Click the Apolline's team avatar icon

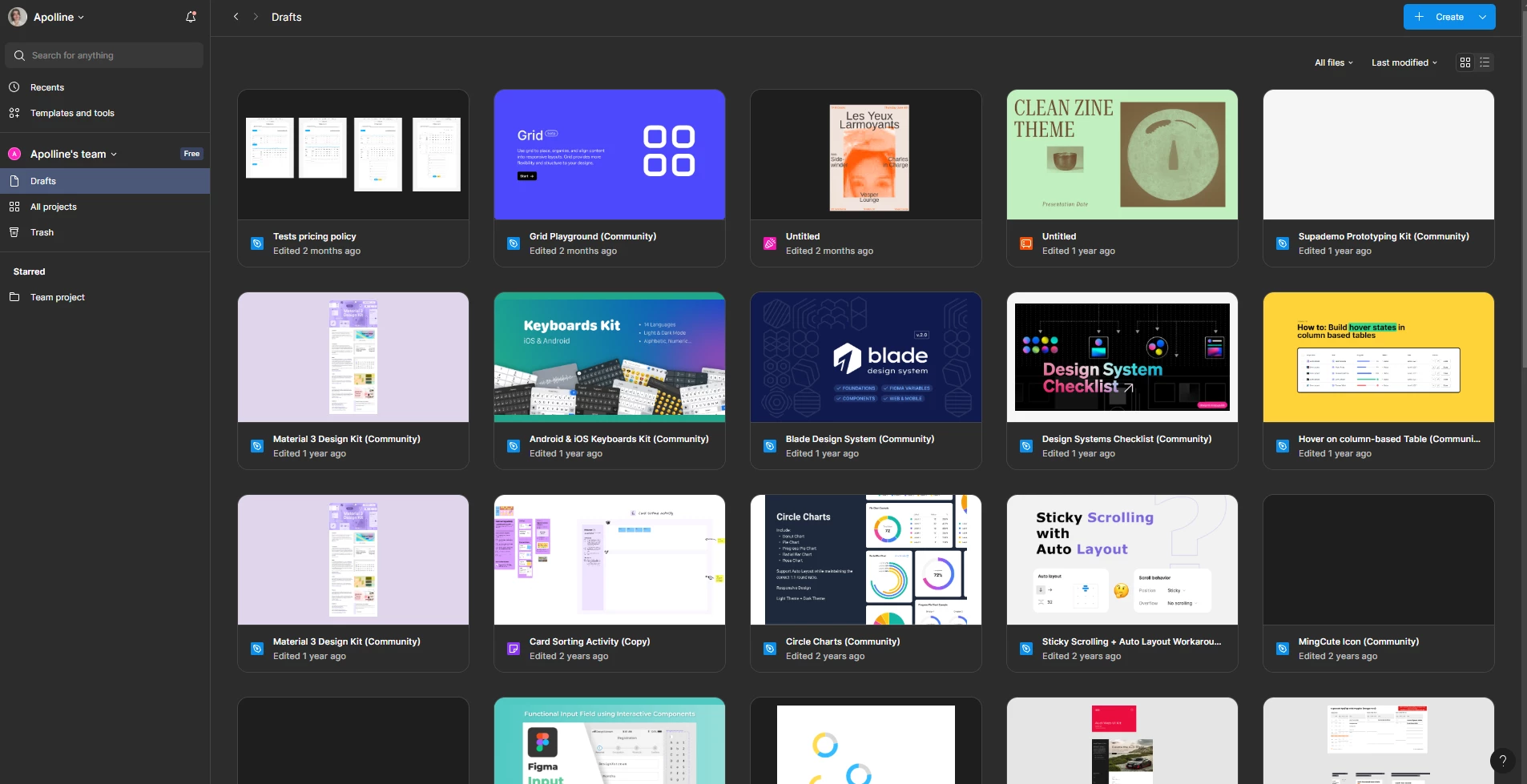(x=14, y=154)
